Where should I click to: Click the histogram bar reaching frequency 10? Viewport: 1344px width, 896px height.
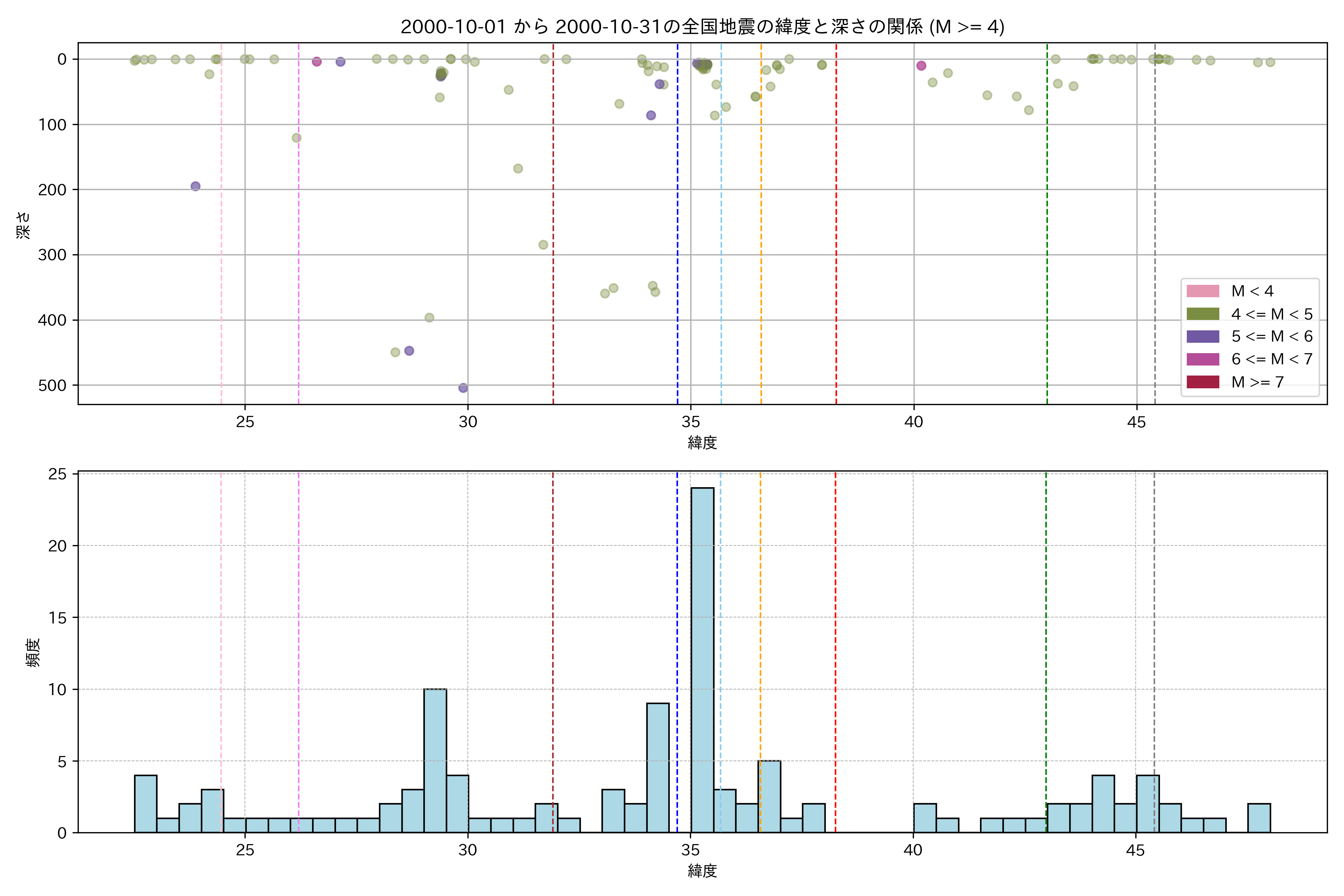[435, 760]
